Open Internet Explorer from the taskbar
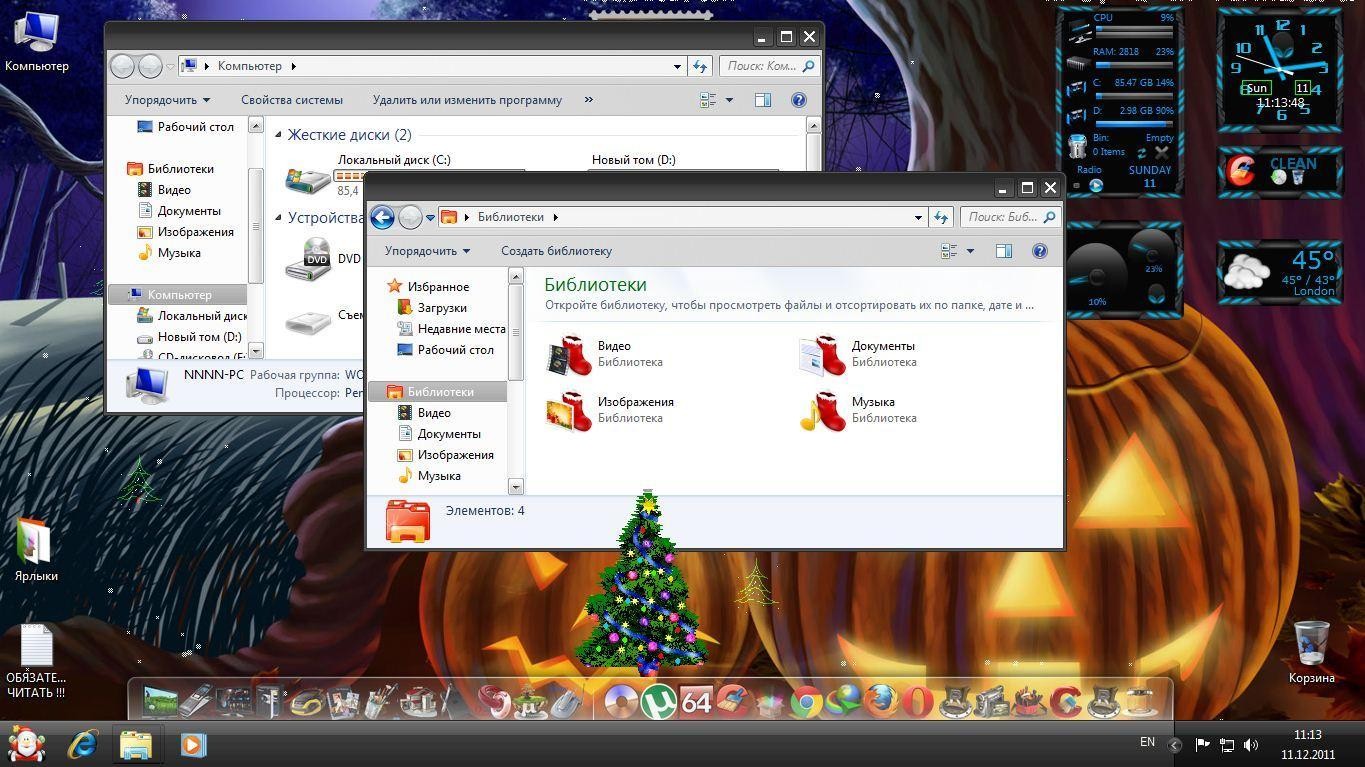The image size is (1365, 767). (x=82, y=745)
